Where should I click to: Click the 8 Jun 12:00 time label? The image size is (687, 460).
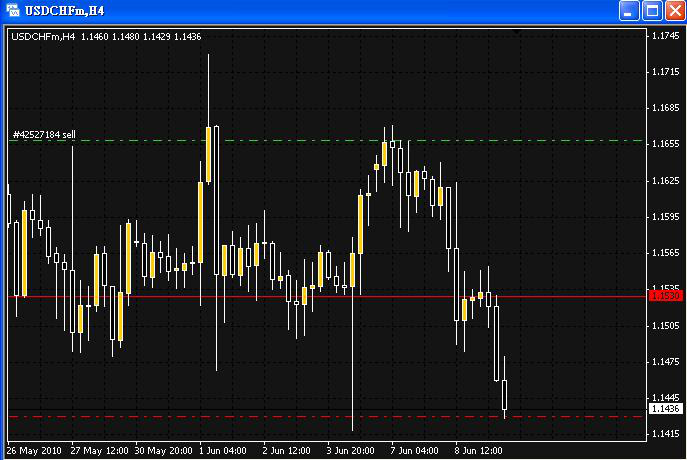click(x=478, y=451)
